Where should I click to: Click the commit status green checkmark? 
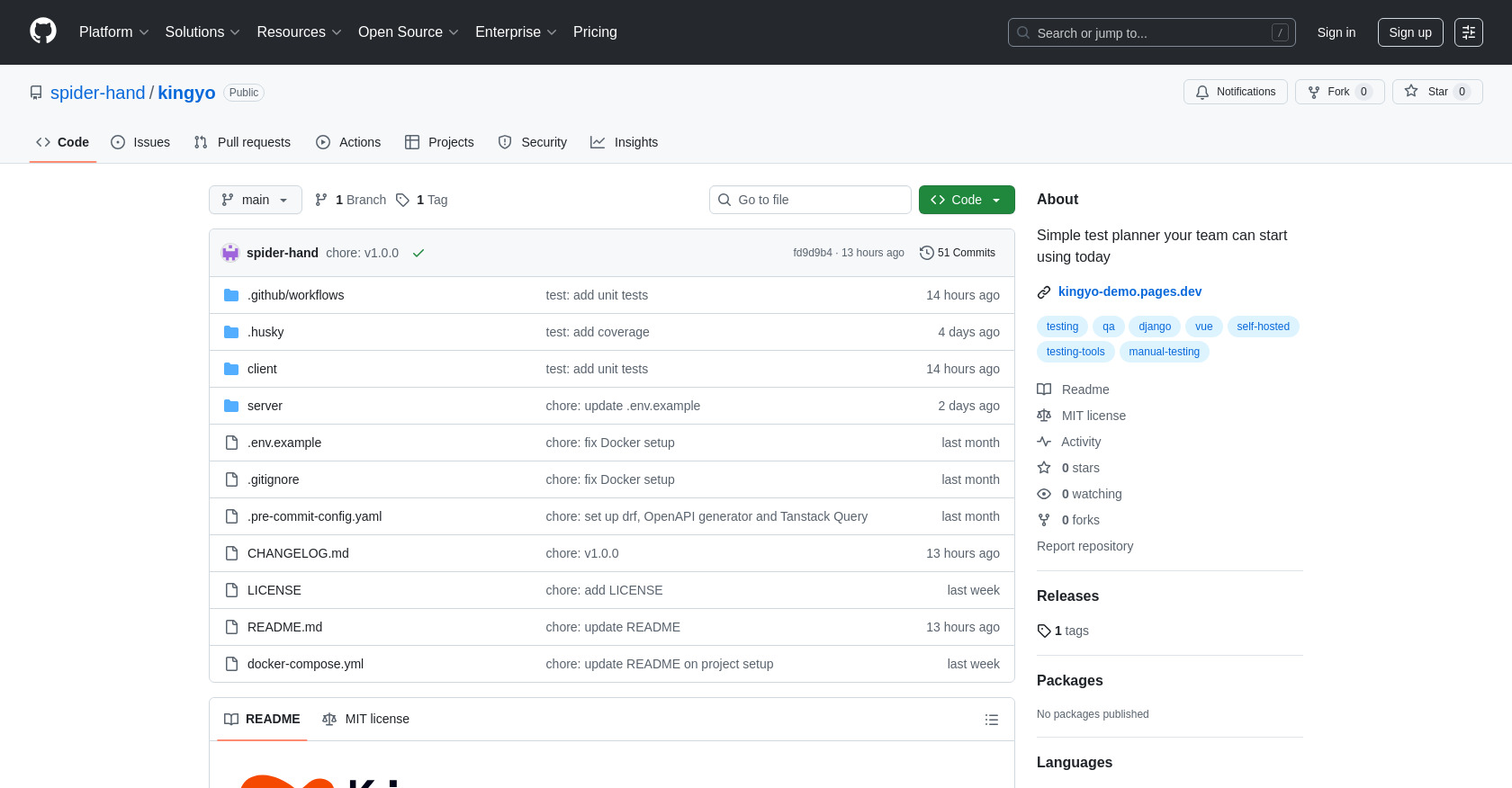point(418,253)
